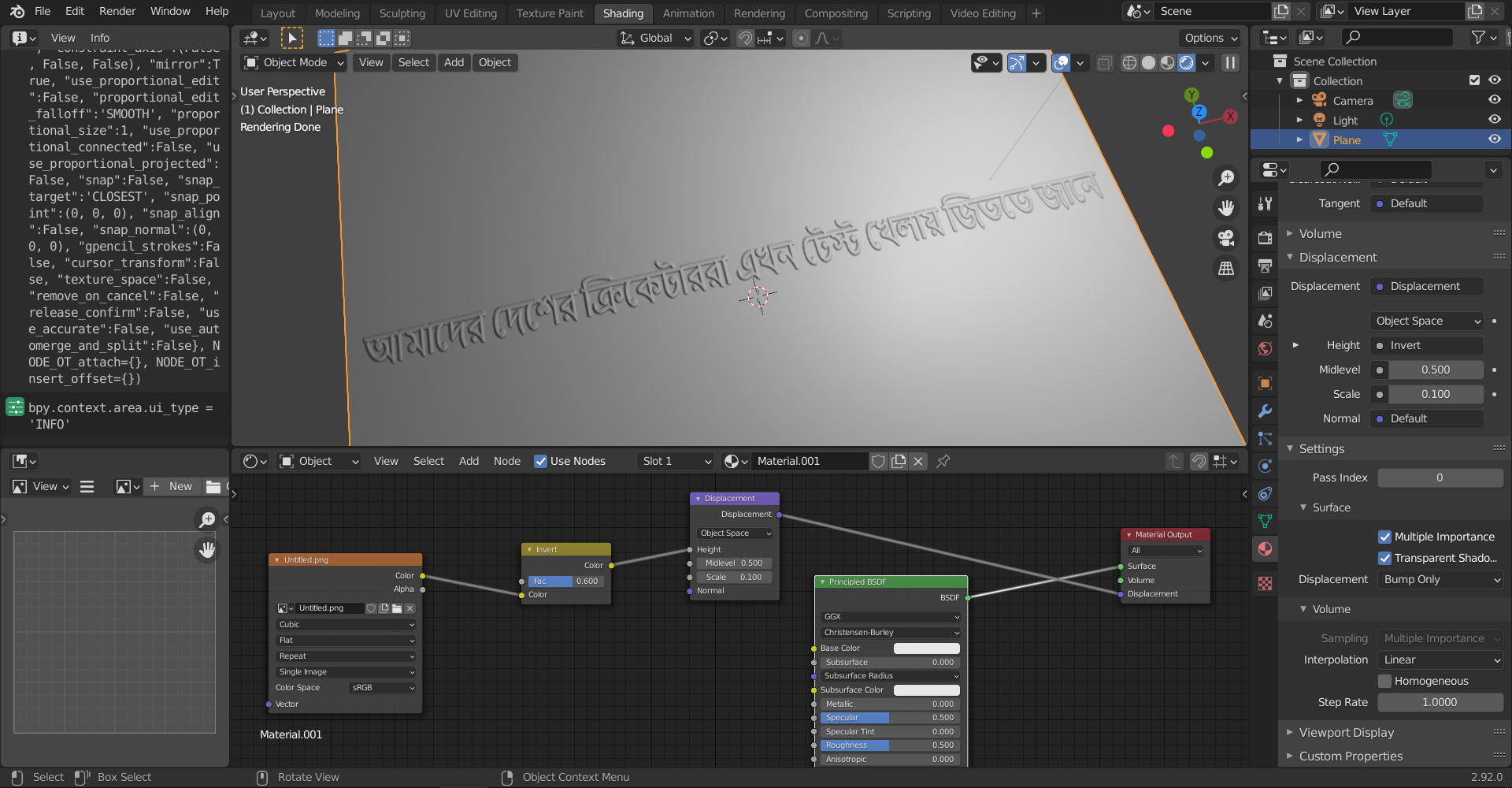
Task: Uncheck Multiple Importance option
Action: 1384,537
